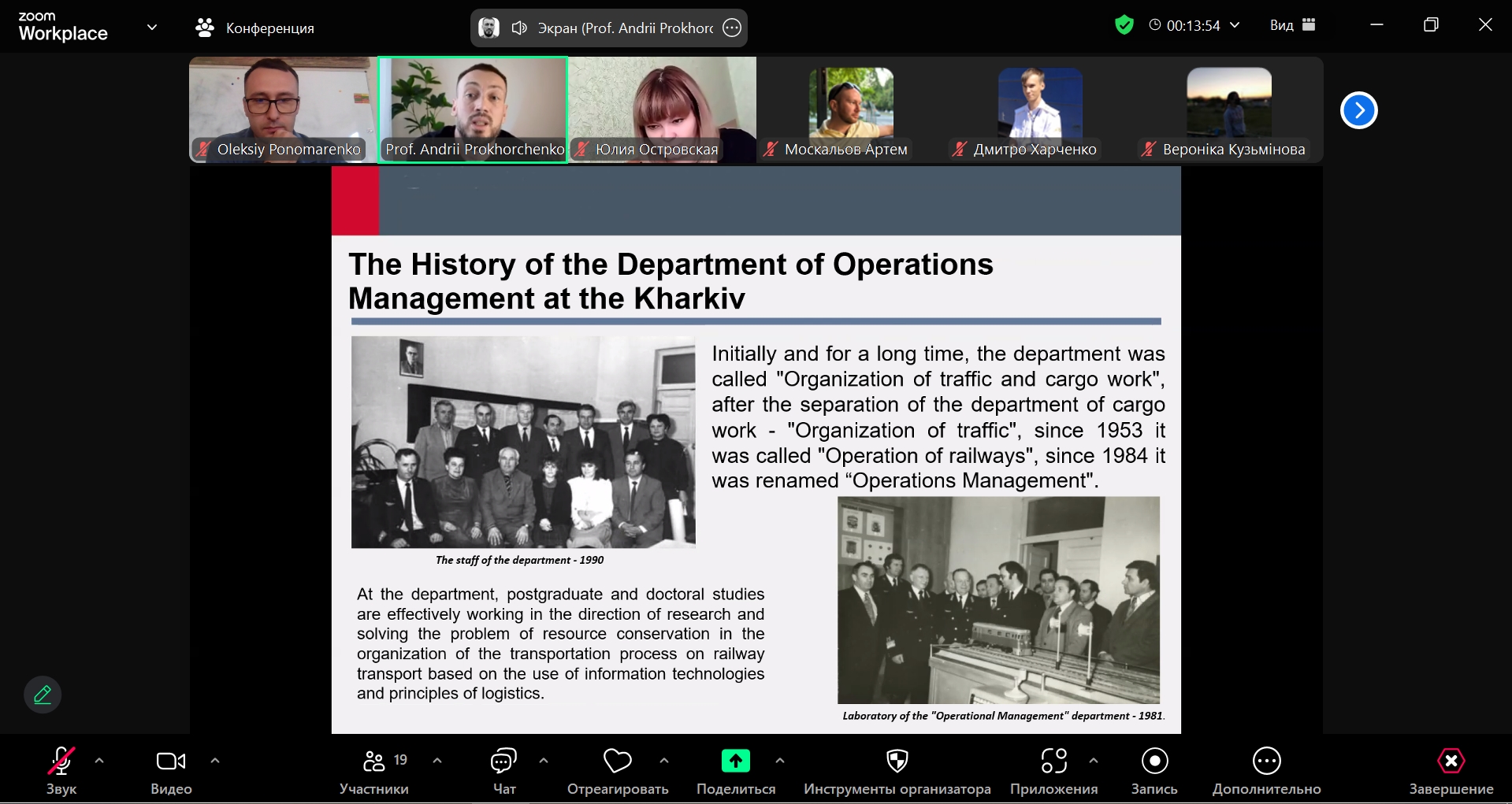Click the speaker icon in share bar

(518, 28)
